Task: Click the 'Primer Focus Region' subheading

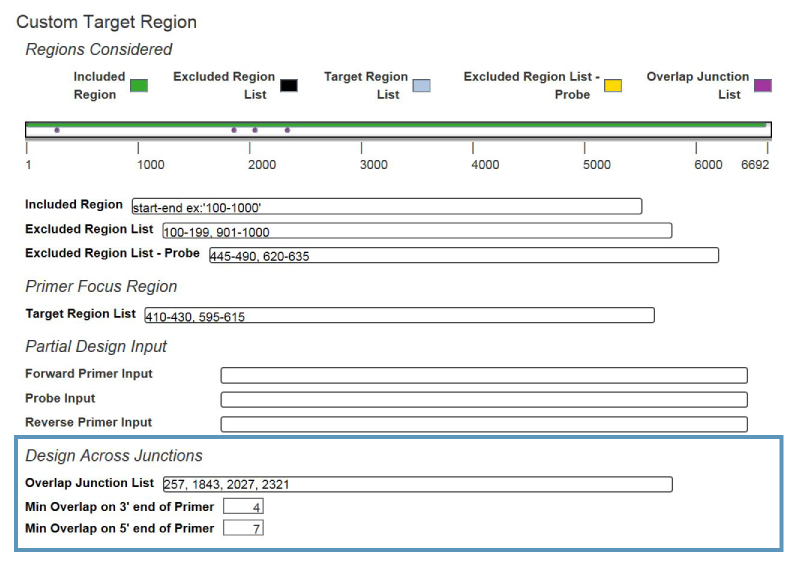Action: click(101, 286)
